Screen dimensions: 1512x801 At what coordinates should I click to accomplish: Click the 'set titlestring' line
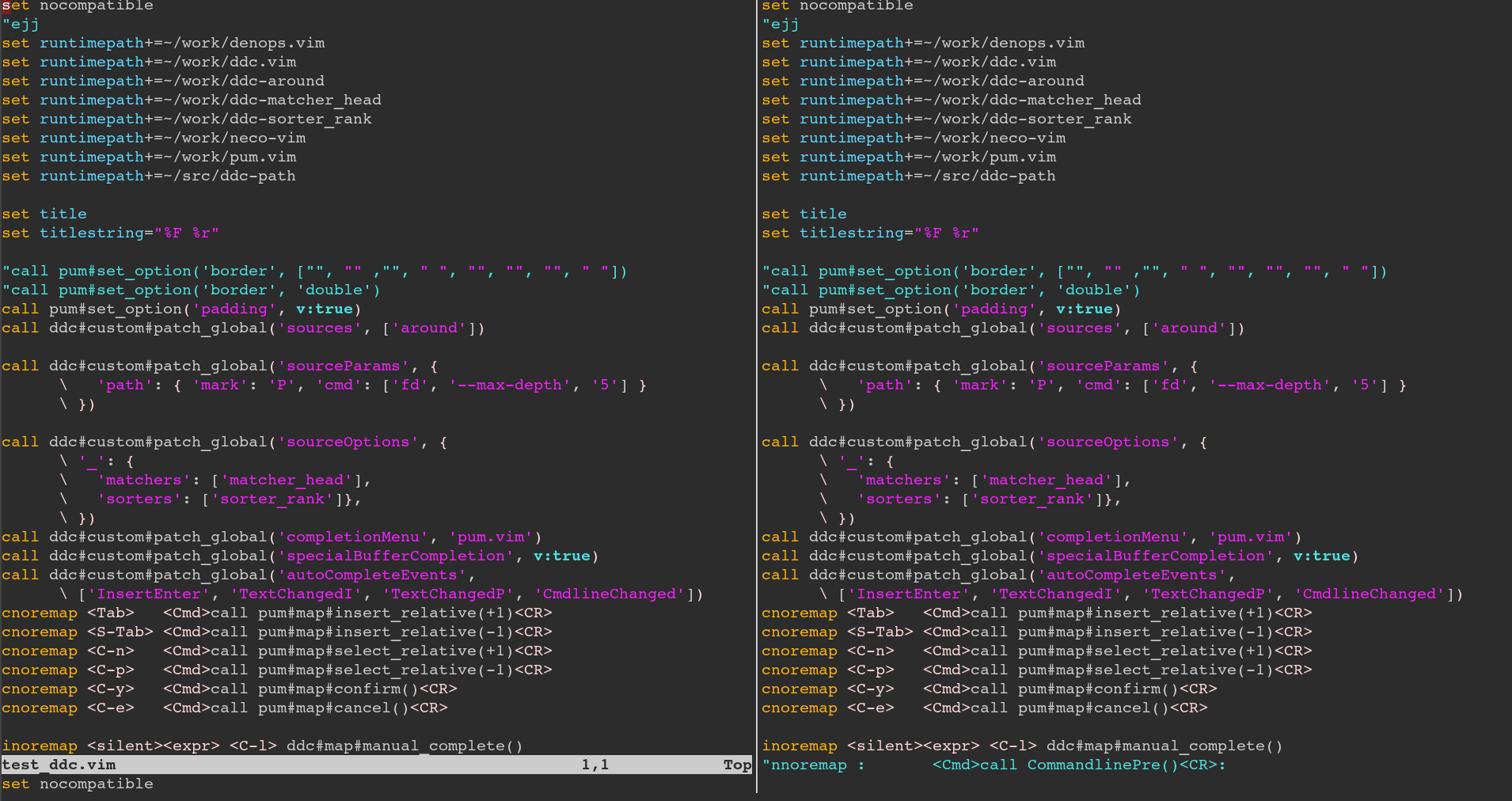[x=111, y=233]
